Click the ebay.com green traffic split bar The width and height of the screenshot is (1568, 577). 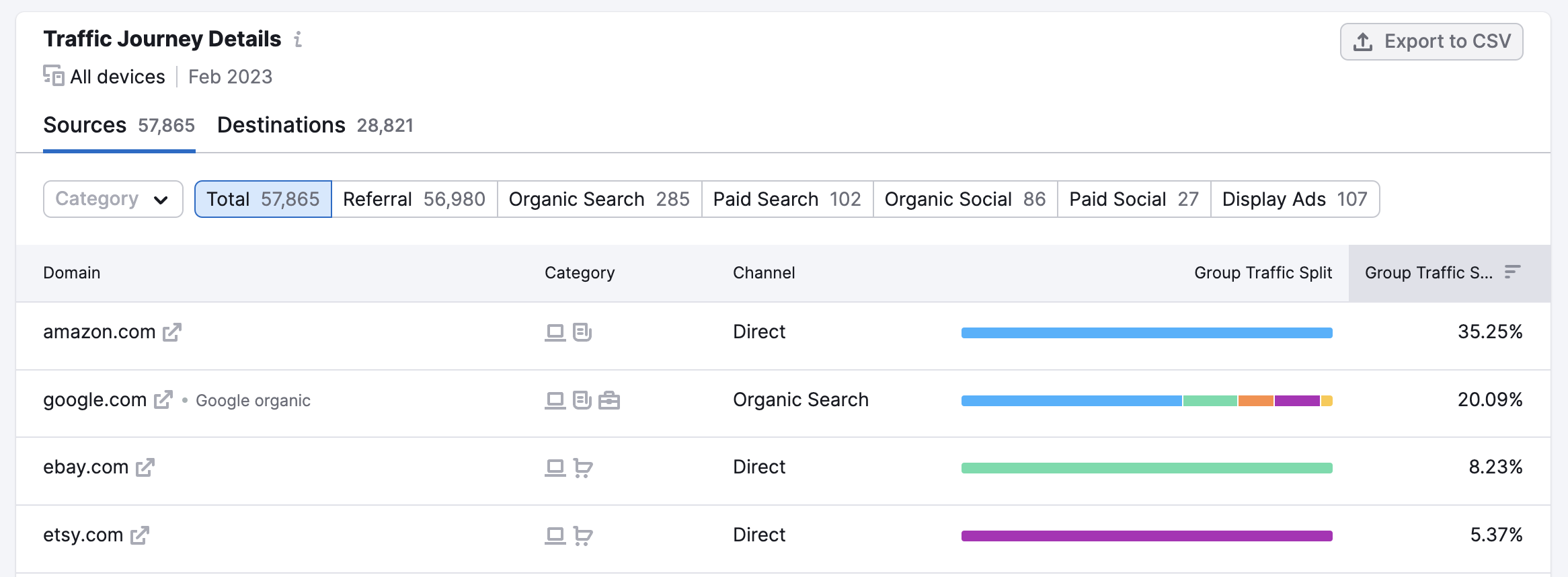tap(1147, 468)
